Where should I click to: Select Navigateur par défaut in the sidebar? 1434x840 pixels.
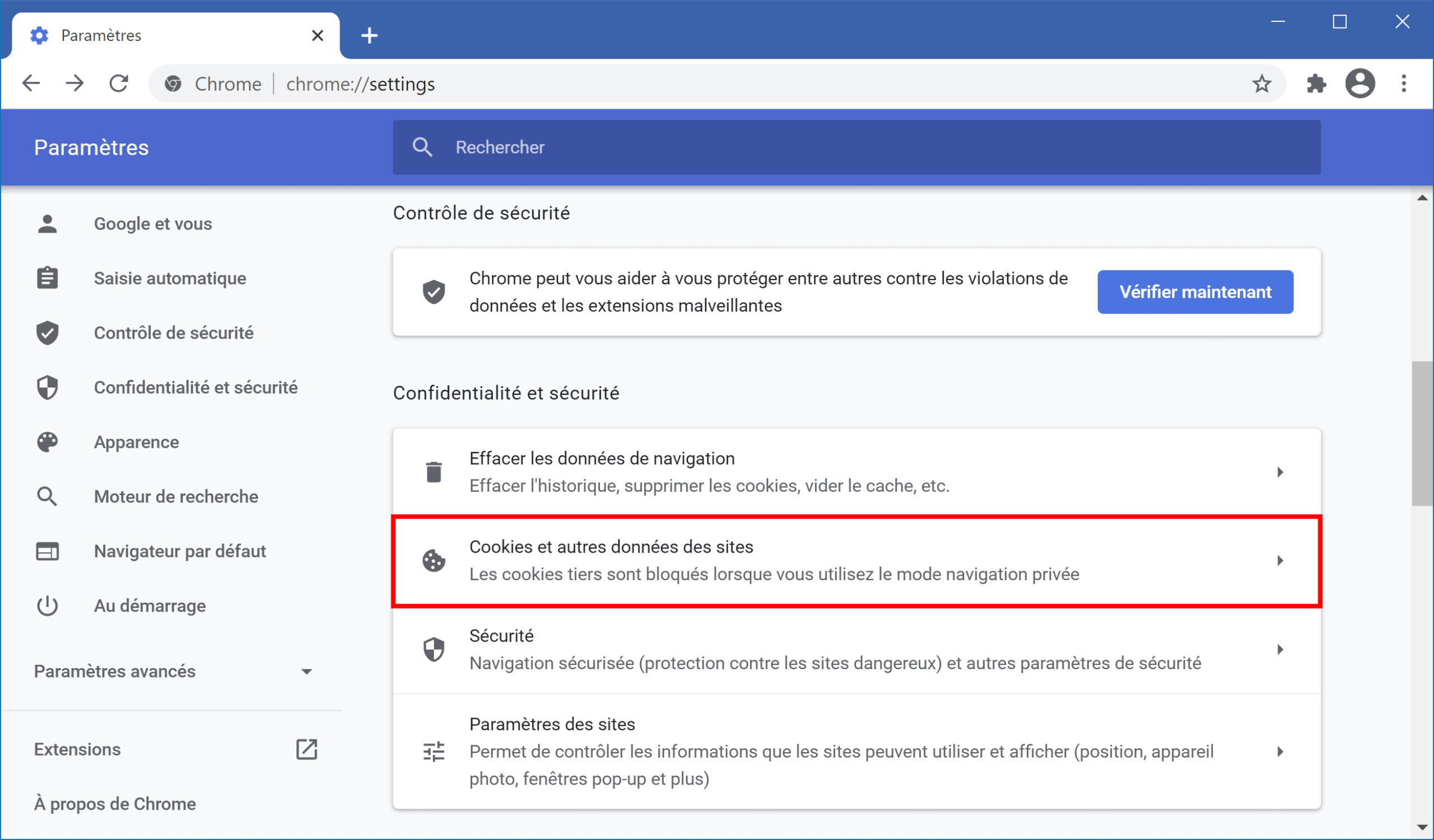[180, 551]
